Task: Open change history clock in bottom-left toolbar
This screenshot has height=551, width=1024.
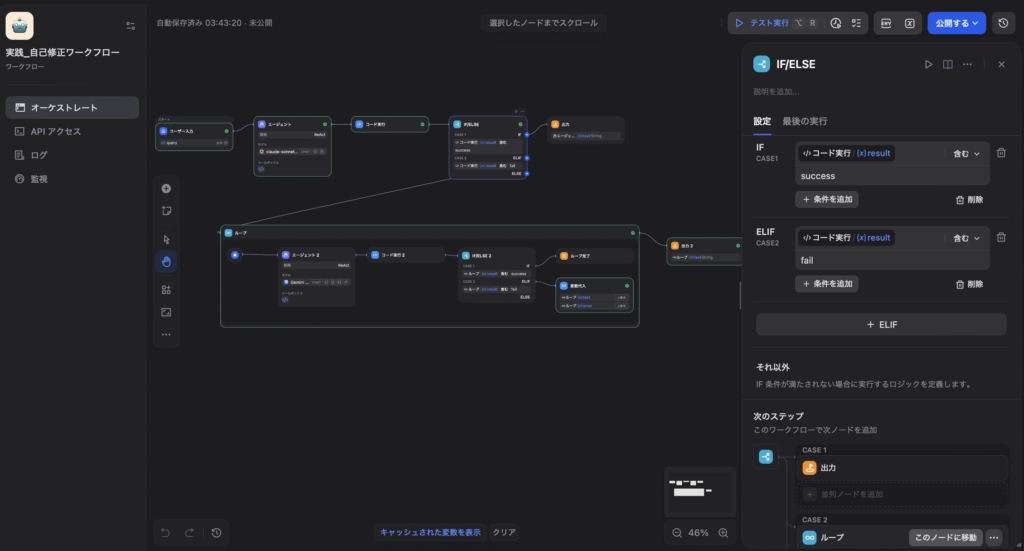Action: pyautogui.click(x=217, y=533)
